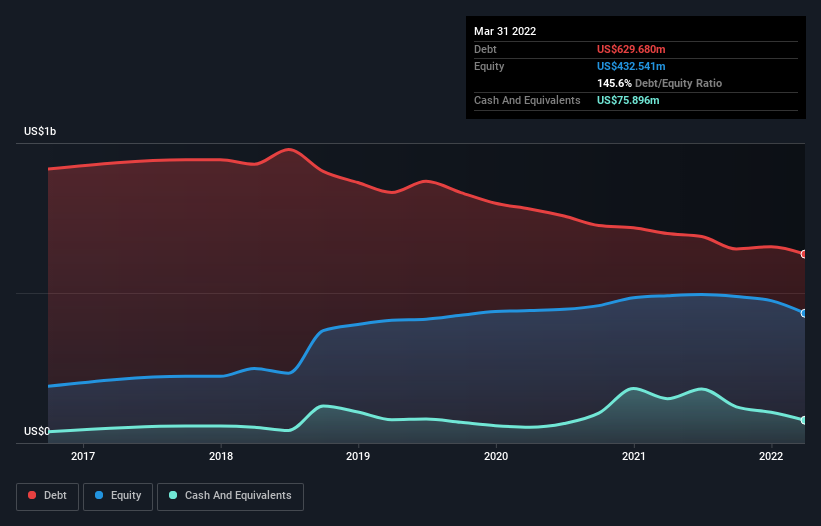Screen dimensions: 821x526
Task: Click the red Debt endpoint marker
Action: pos(804,254)
